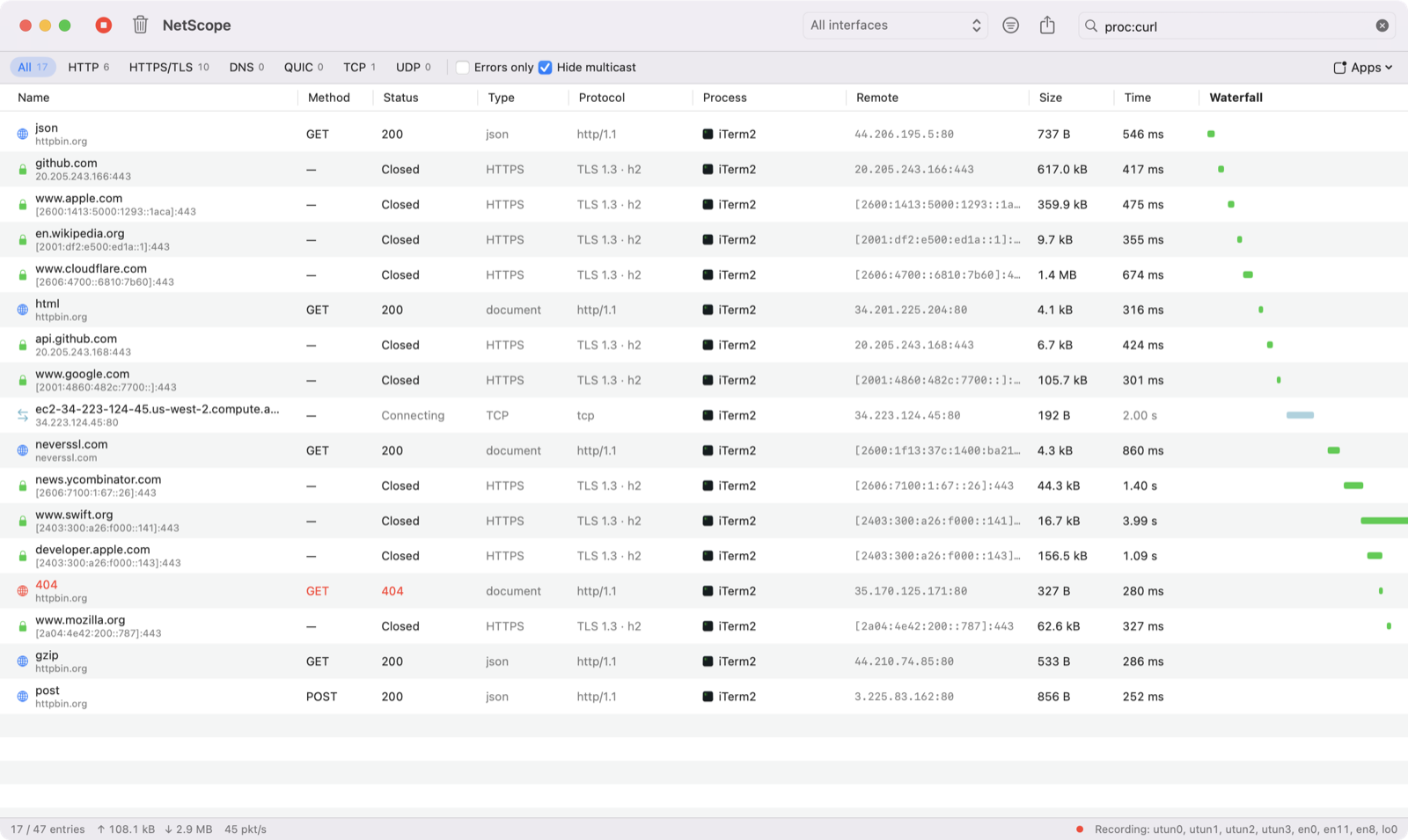This screenshot has height=840, width=1408.
Task: Click the lock icon beside www.mozilla.org
Action: pyautogui.click(x=23, y=626)
